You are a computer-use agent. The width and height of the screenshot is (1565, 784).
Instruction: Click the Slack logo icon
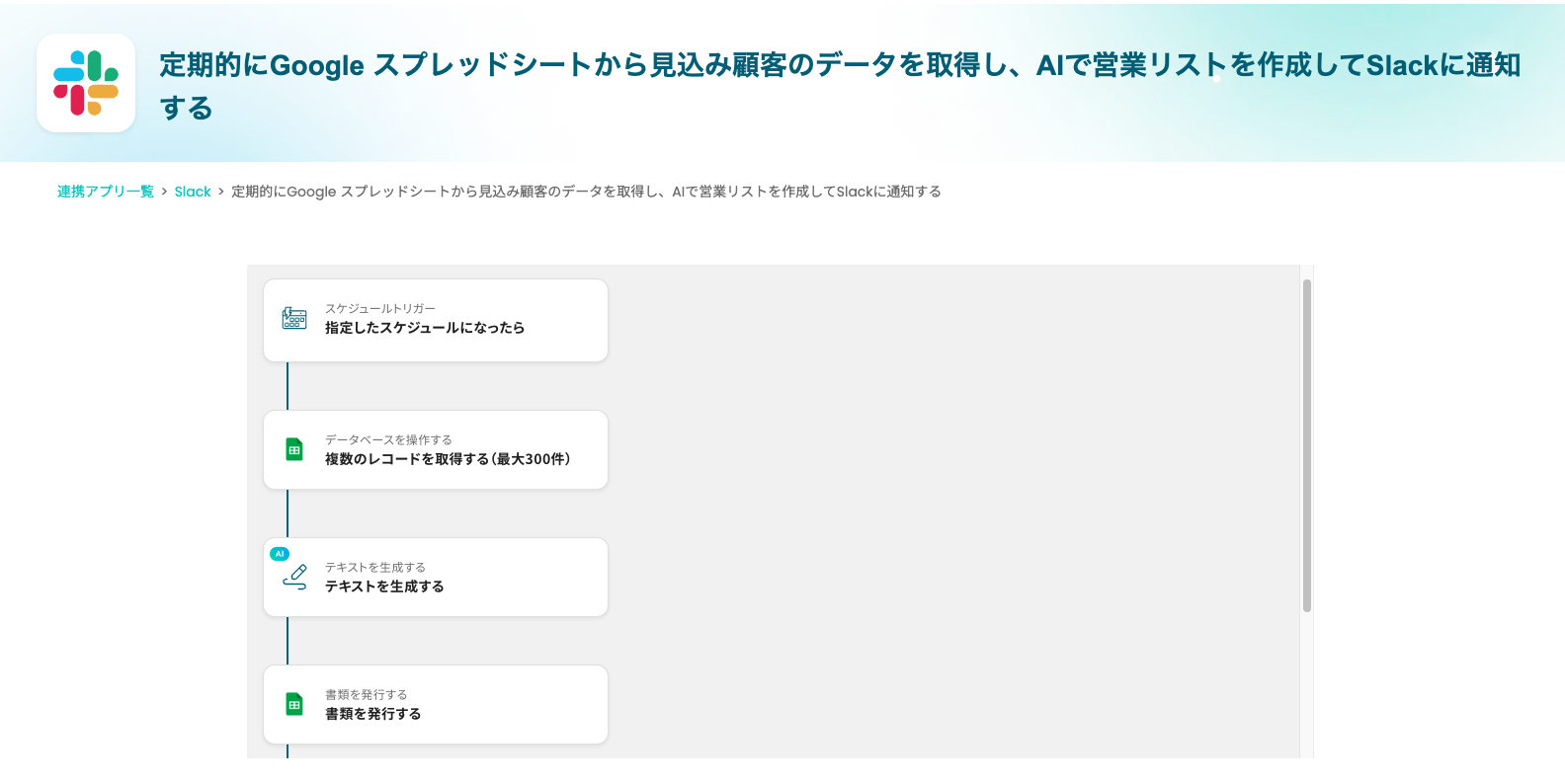tap(86, 83)
